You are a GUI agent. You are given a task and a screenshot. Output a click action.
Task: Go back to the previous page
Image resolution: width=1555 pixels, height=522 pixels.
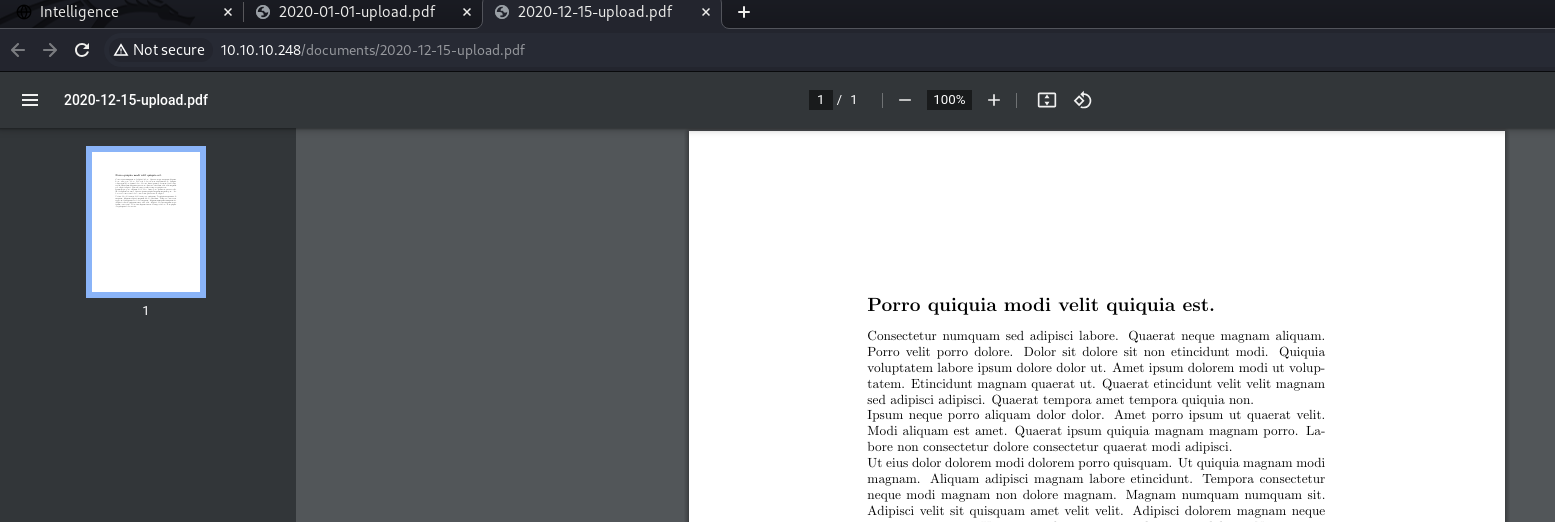pyautogui.click(x=18, y=50)
